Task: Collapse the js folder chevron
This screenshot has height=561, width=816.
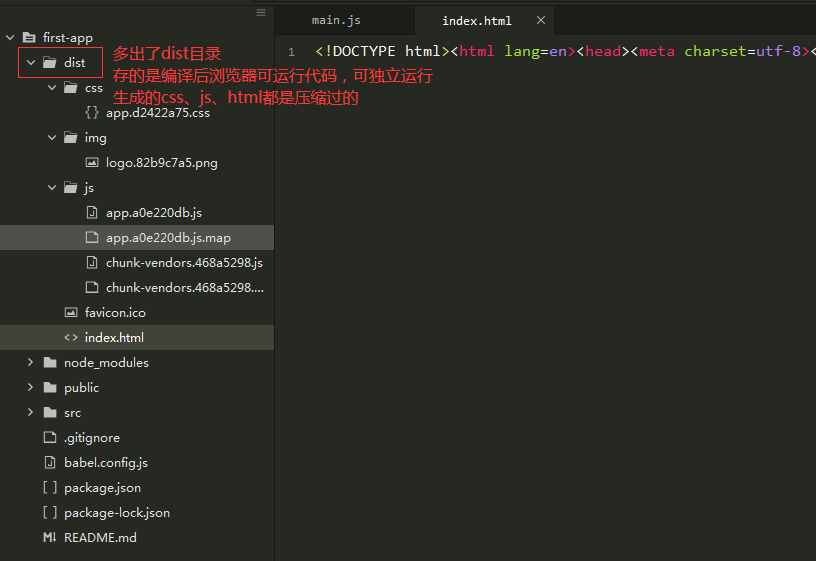Action: [x=52, y=187]
